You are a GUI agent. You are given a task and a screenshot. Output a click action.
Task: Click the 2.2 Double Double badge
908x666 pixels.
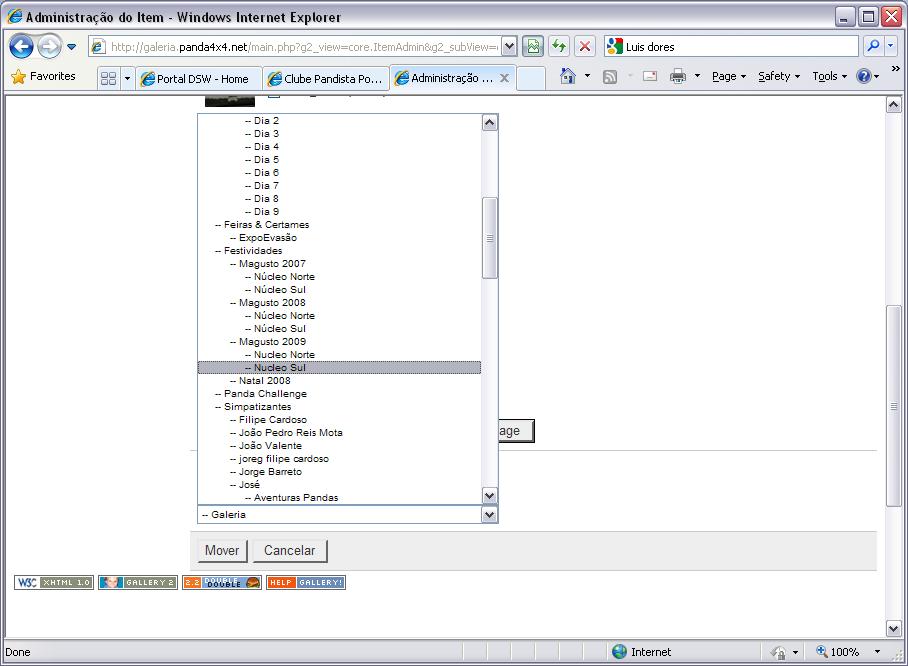click(x=222, y=582)
